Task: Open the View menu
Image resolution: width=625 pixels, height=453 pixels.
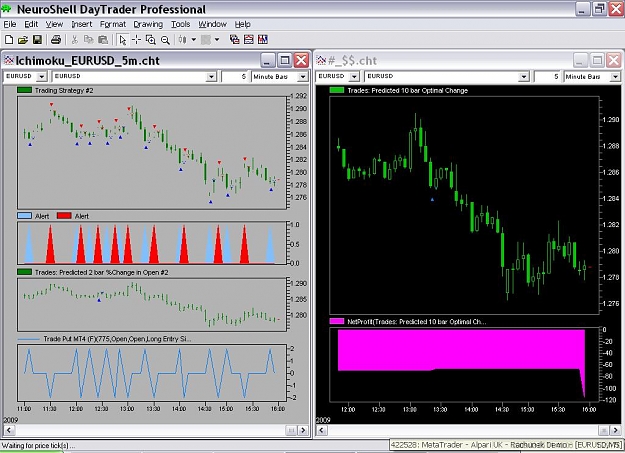Action: [54, 24]
